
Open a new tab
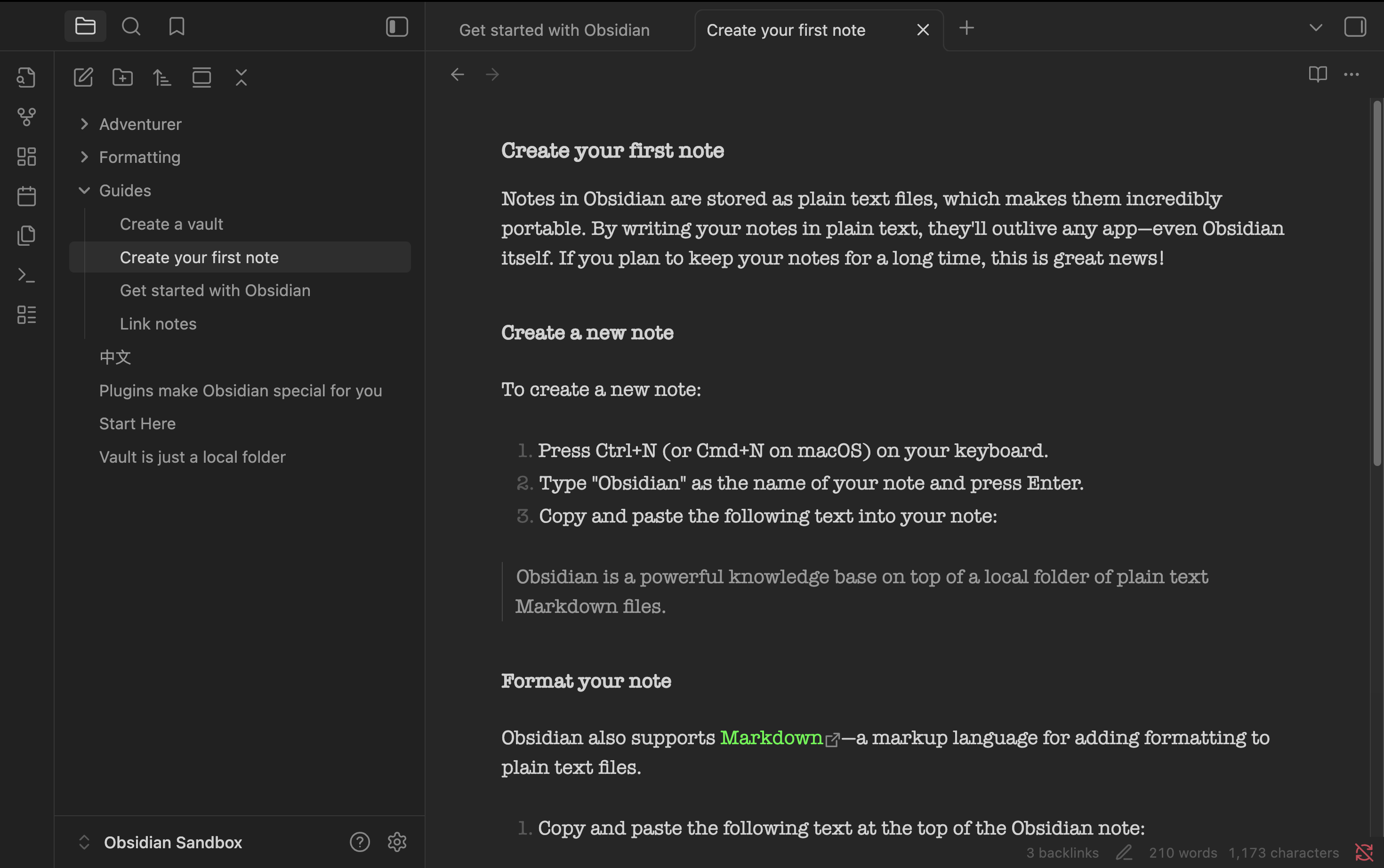[x=966, y=28]
